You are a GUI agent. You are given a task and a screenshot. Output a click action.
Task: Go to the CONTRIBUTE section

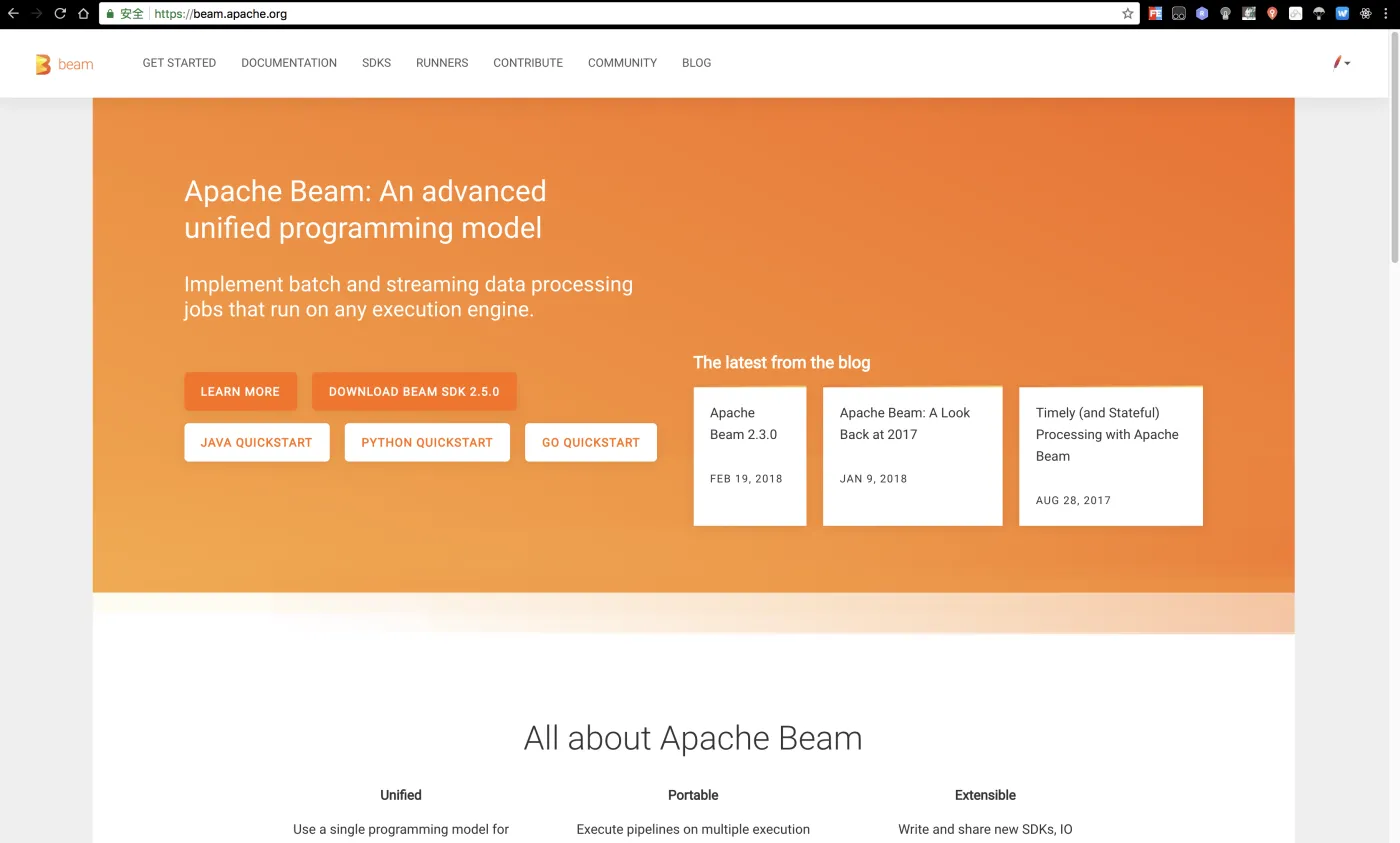coord(528,63)
